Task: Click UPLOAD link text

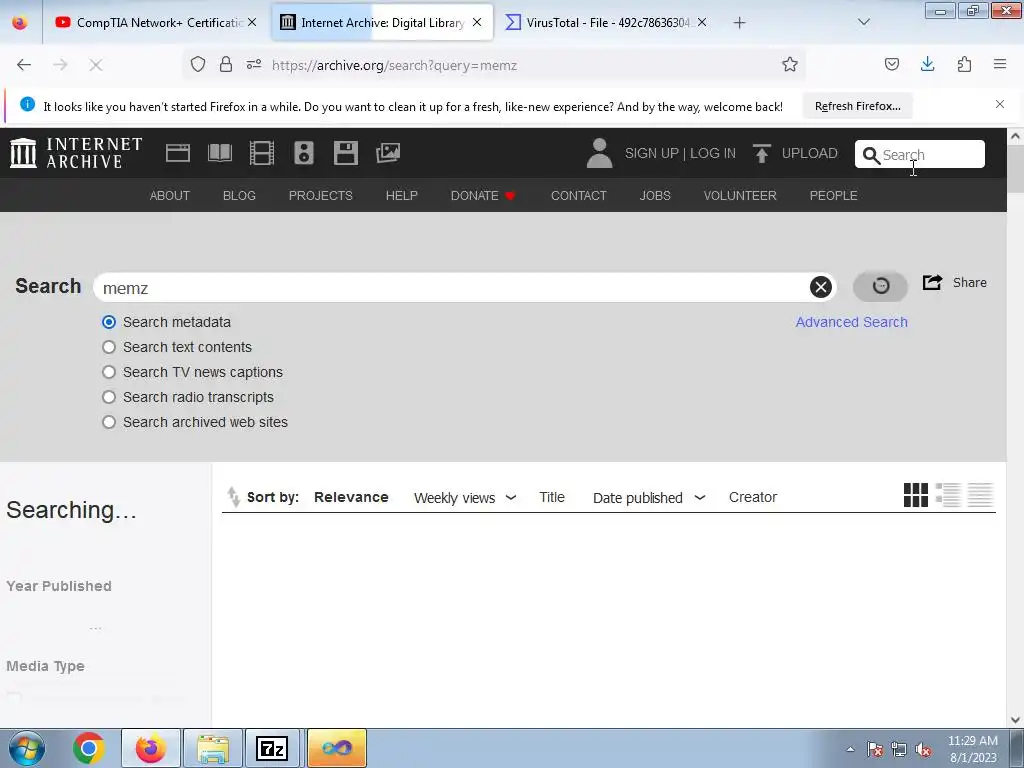Action: (x=810, y=153)
